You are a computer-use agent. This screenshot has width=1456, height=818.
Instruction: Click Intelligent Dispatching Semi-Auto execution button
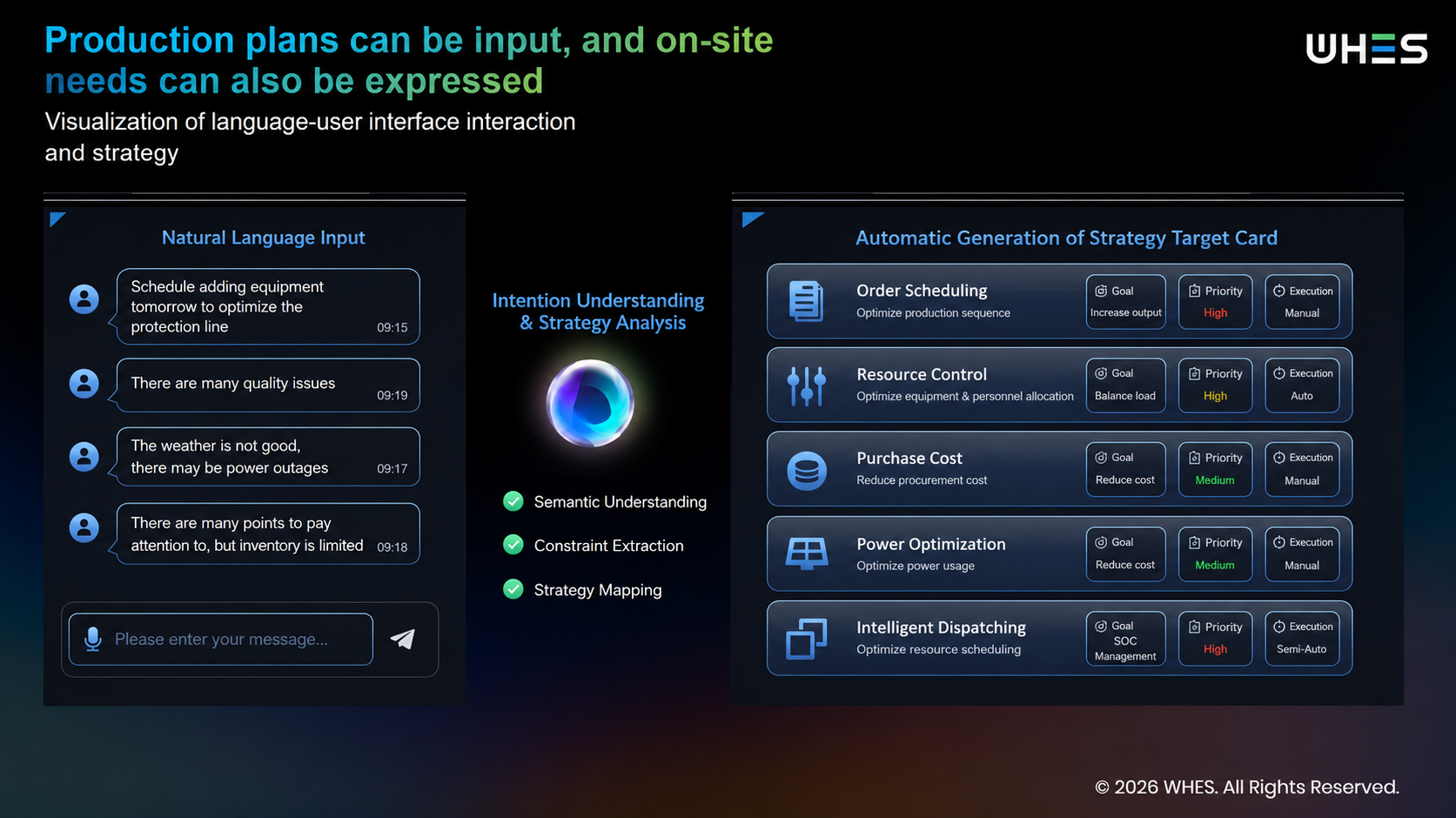[x=1302, y=639]
